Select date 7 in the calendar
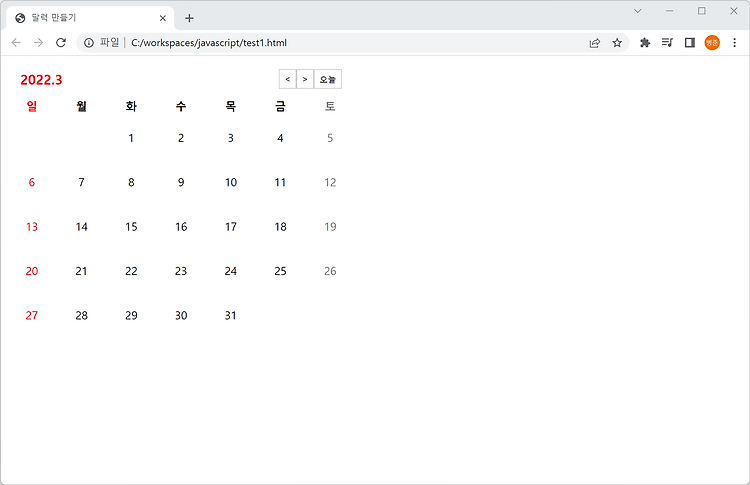The height and width of the screenshot is (485, 750). pyautogui.click(x=81, y=182)
